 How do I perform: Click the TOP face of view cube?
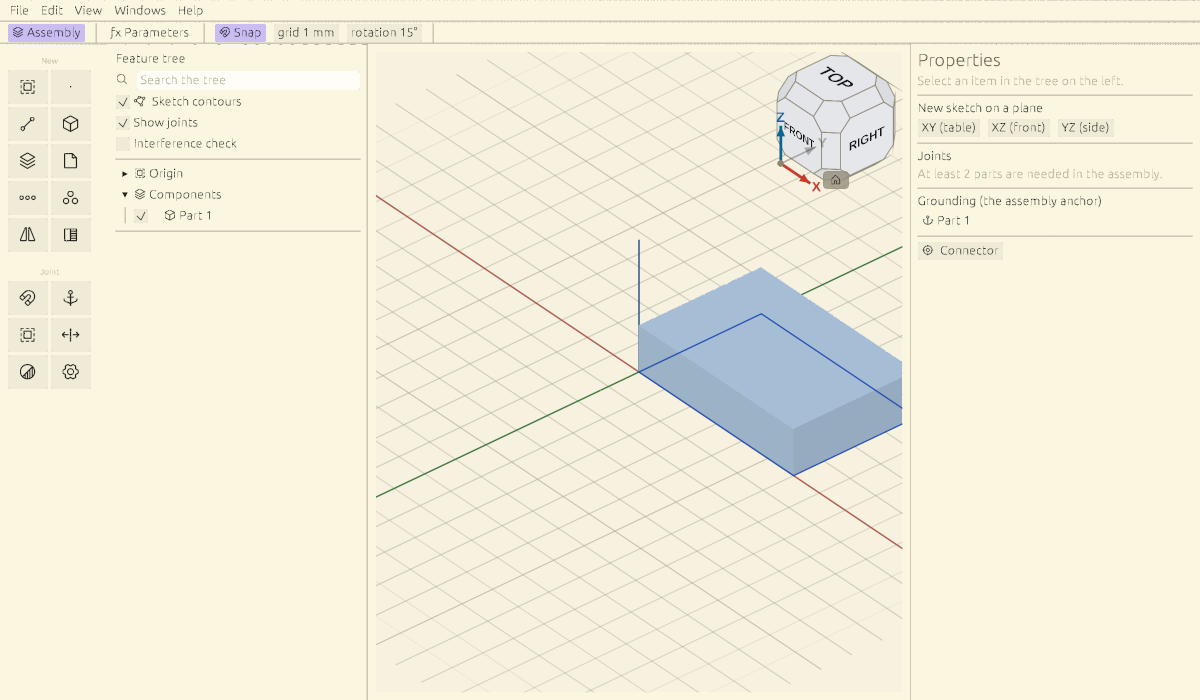point(836,78)
